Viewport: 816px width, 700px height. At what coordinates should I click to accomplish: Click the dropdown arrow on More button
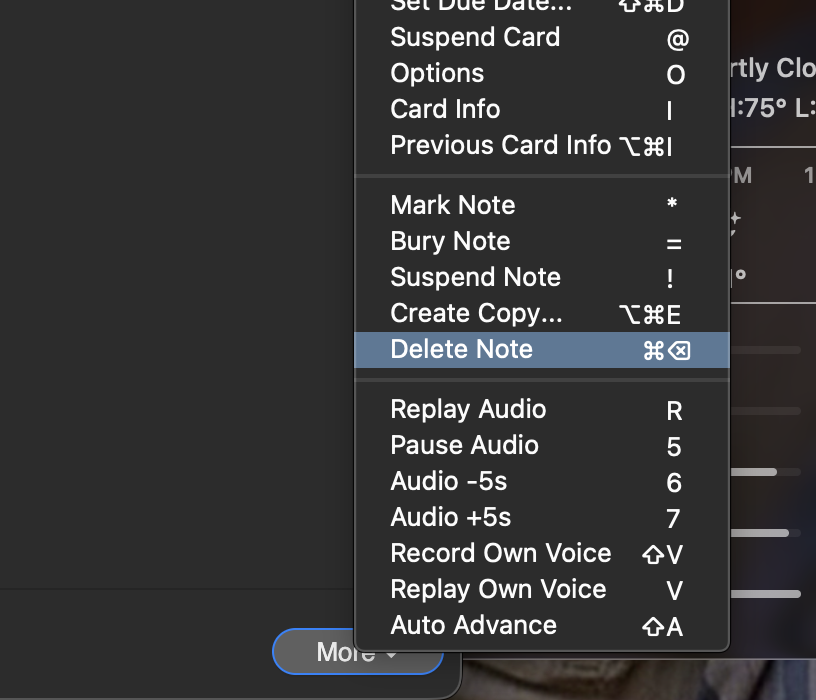[x=391, y=654]
